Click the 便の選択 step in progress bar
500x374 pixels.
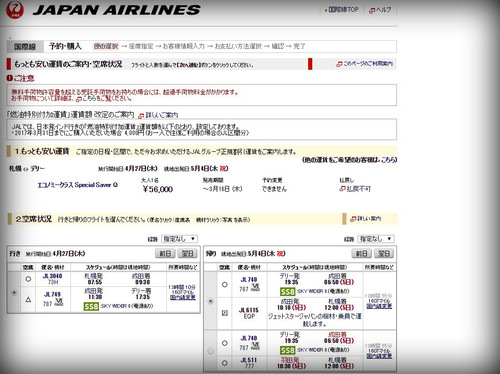pyautogui.click(x=106, y=46)
